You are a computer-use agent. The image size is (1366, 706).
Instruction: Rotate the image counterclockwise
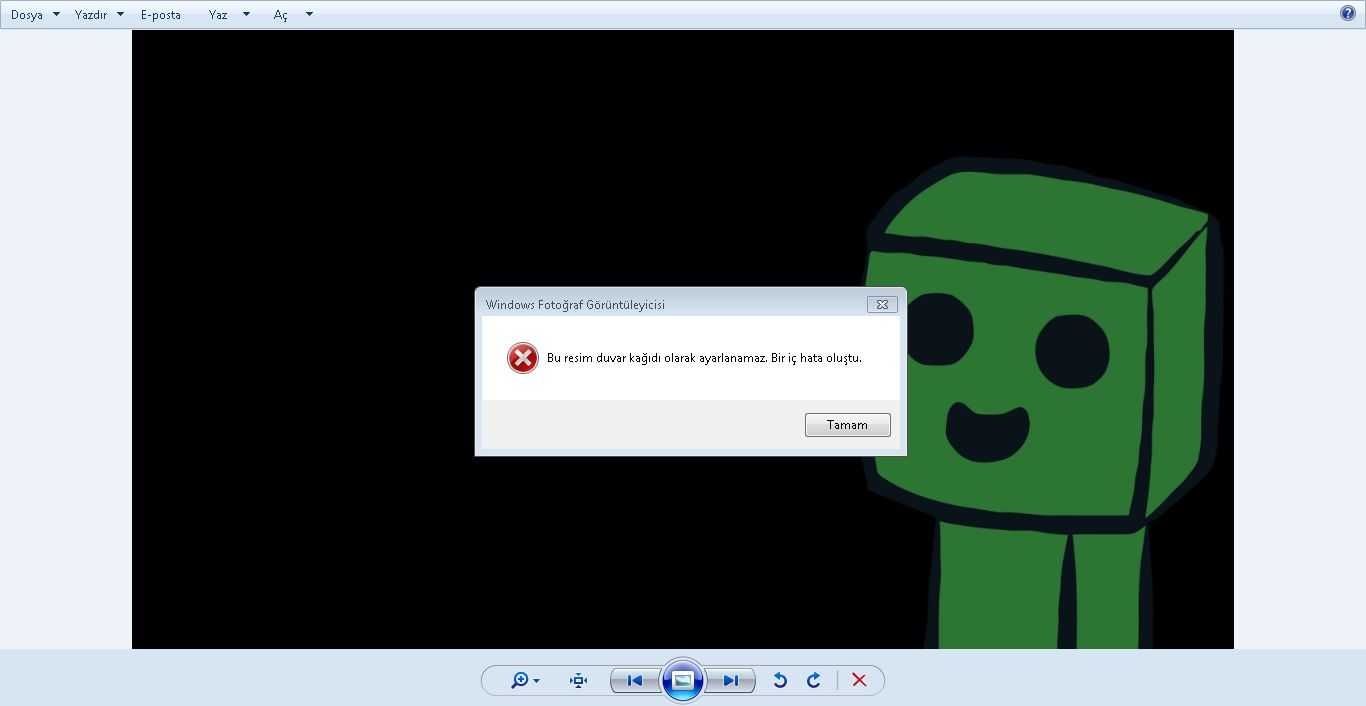(780, 680)
